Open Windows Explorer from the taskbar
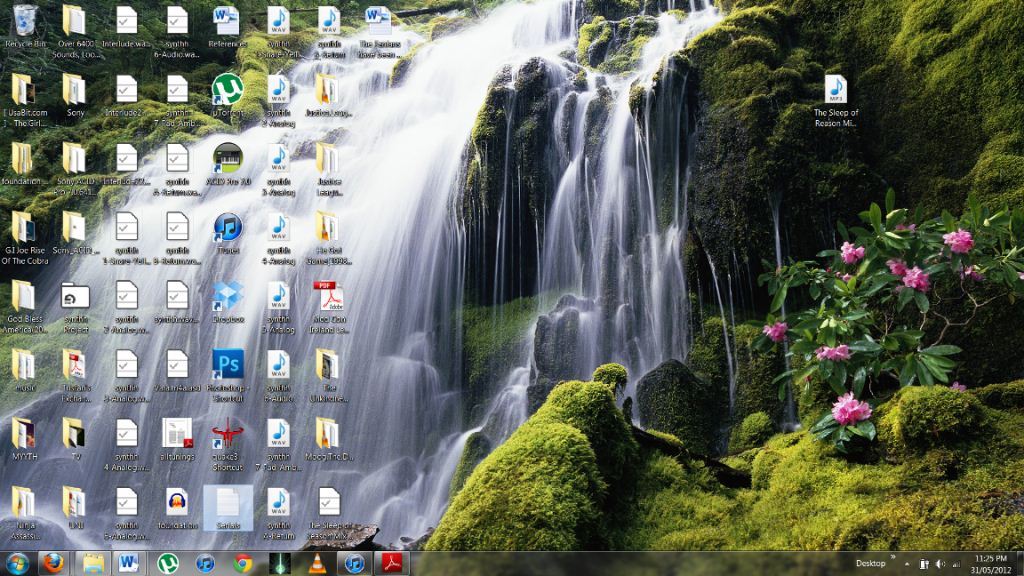The height and width of the screenshot is (576, 1024). pos(92,563)
